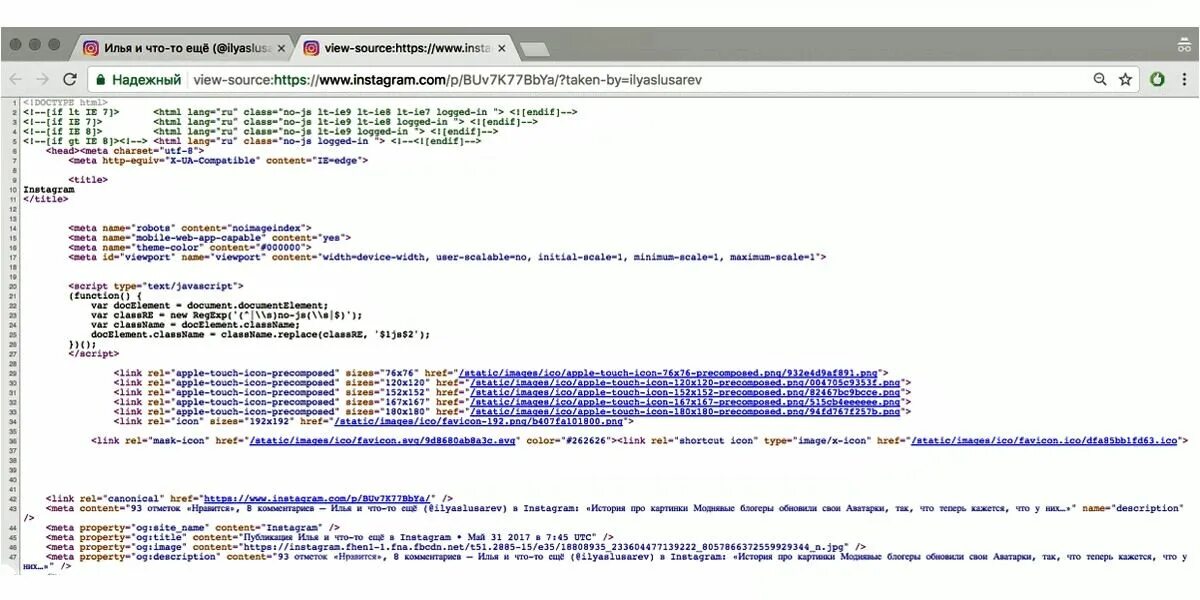The image size is (1200, 600).
Task: Click the <!DOCTYPE html> line
Action: 65,102
